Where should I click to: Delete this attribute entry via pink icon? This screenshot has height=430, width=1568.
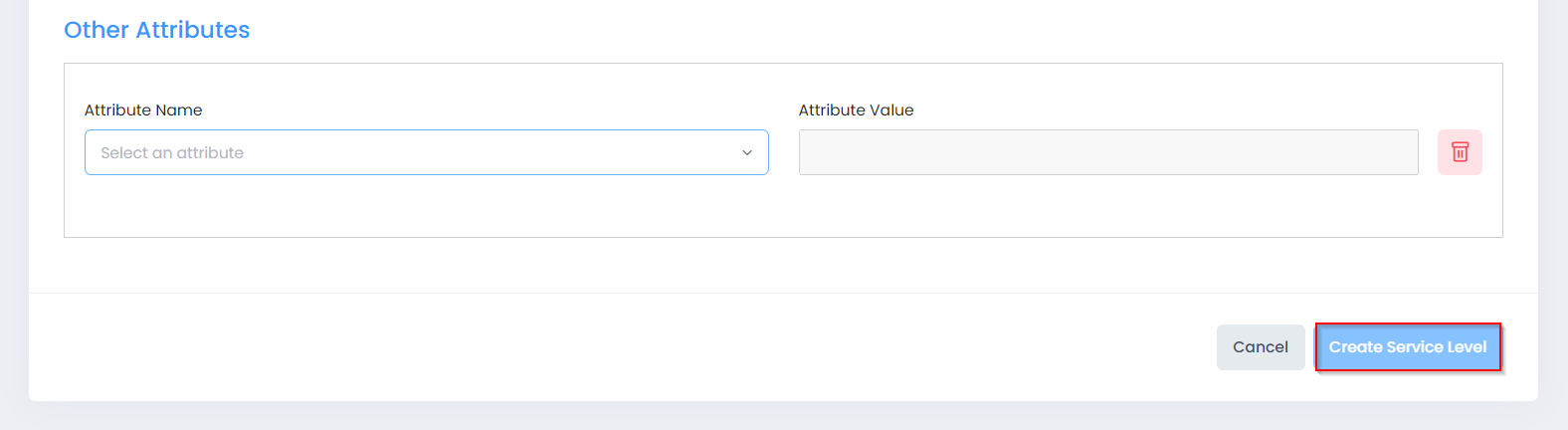(x=1460, y=152)
